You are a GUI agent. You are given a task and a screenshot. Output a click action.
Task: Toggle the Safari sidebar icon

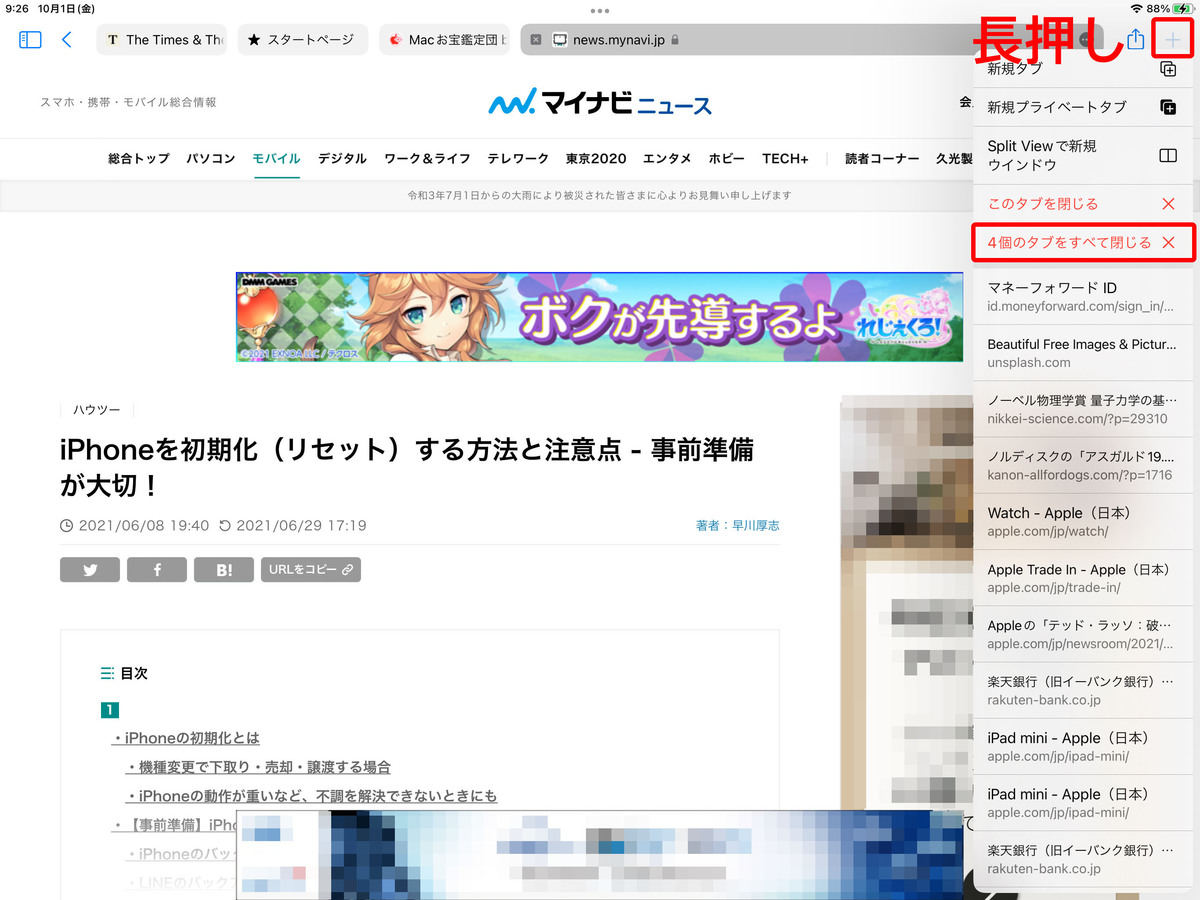click(30, 40)
